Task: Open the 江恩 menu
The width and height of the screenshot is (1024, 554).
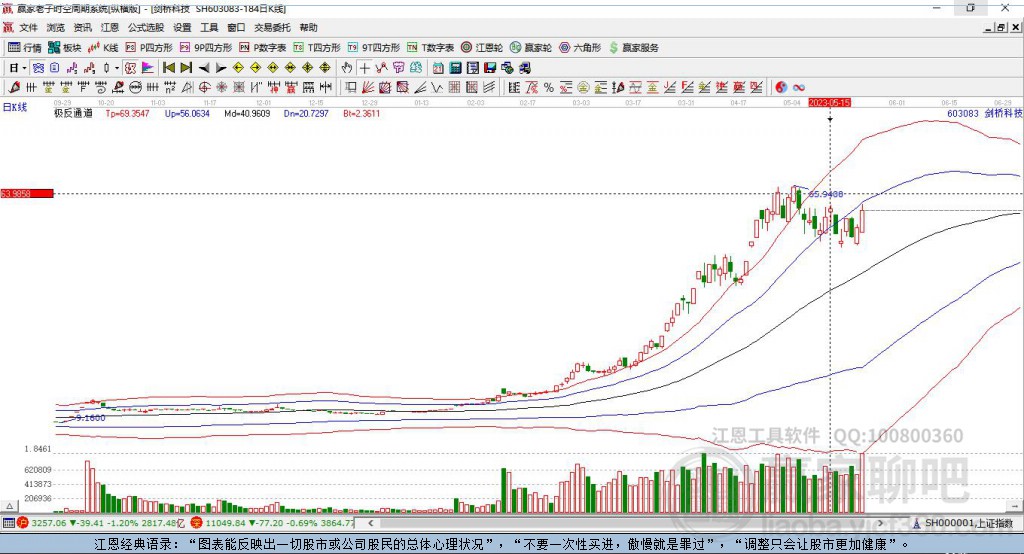Action: coord(110,27)
